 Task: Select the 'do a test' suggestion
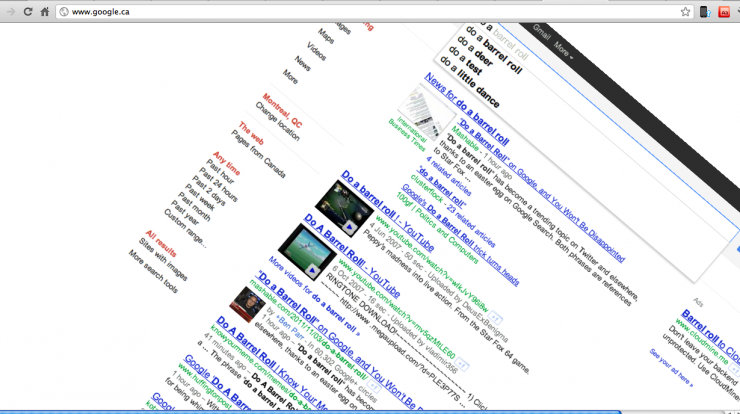(x=465, y=61)
